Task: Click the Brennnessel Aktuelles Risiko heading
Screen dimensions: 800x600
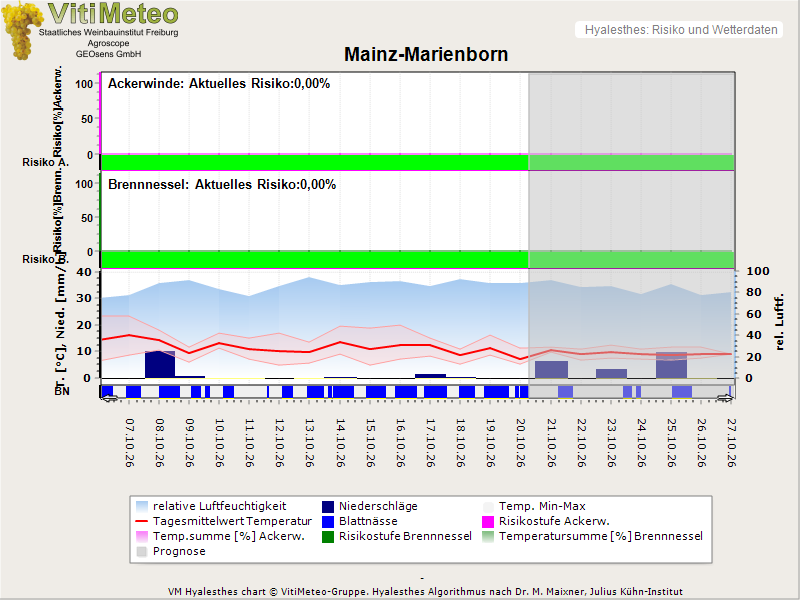Action: coord(222,185)
